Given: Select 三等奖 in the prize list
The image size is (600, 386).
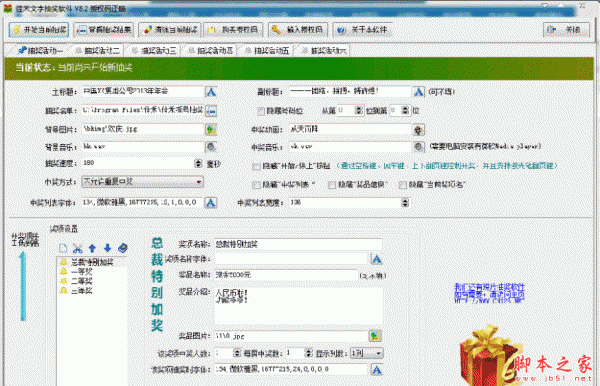Looking at the screenshot, I should [x=82, y=291].
